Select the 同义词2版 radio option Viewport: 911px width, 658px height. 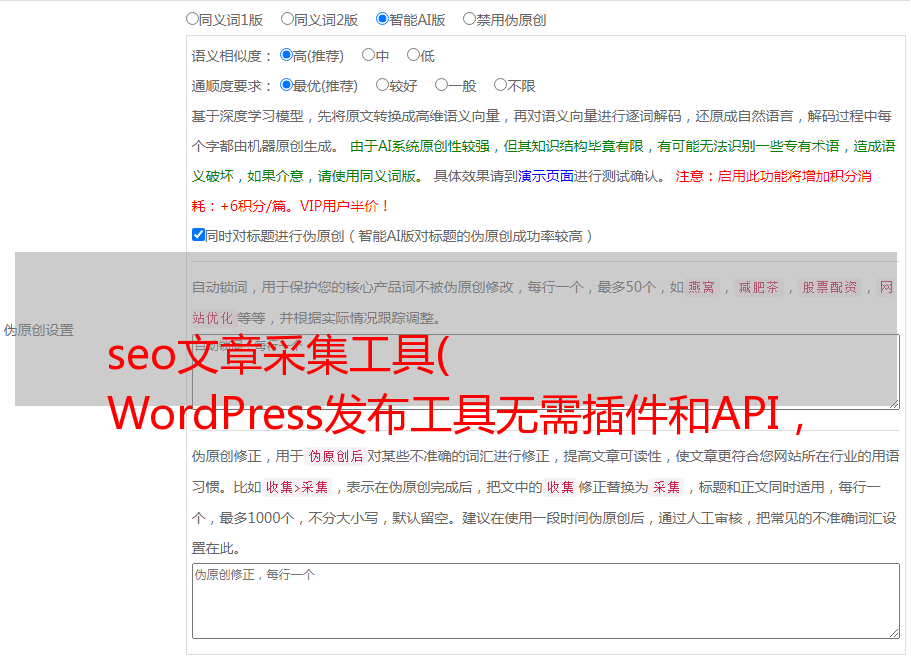tap(287, 19)
